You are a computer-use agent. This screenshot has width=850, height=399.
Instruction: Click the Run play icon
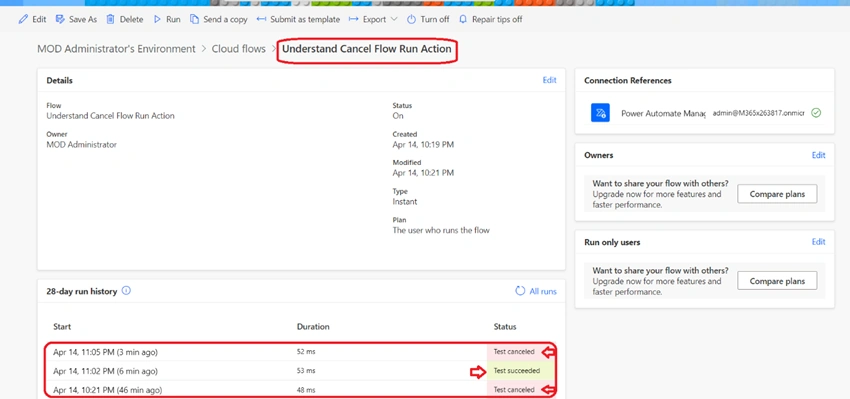(x=157, y=19)
